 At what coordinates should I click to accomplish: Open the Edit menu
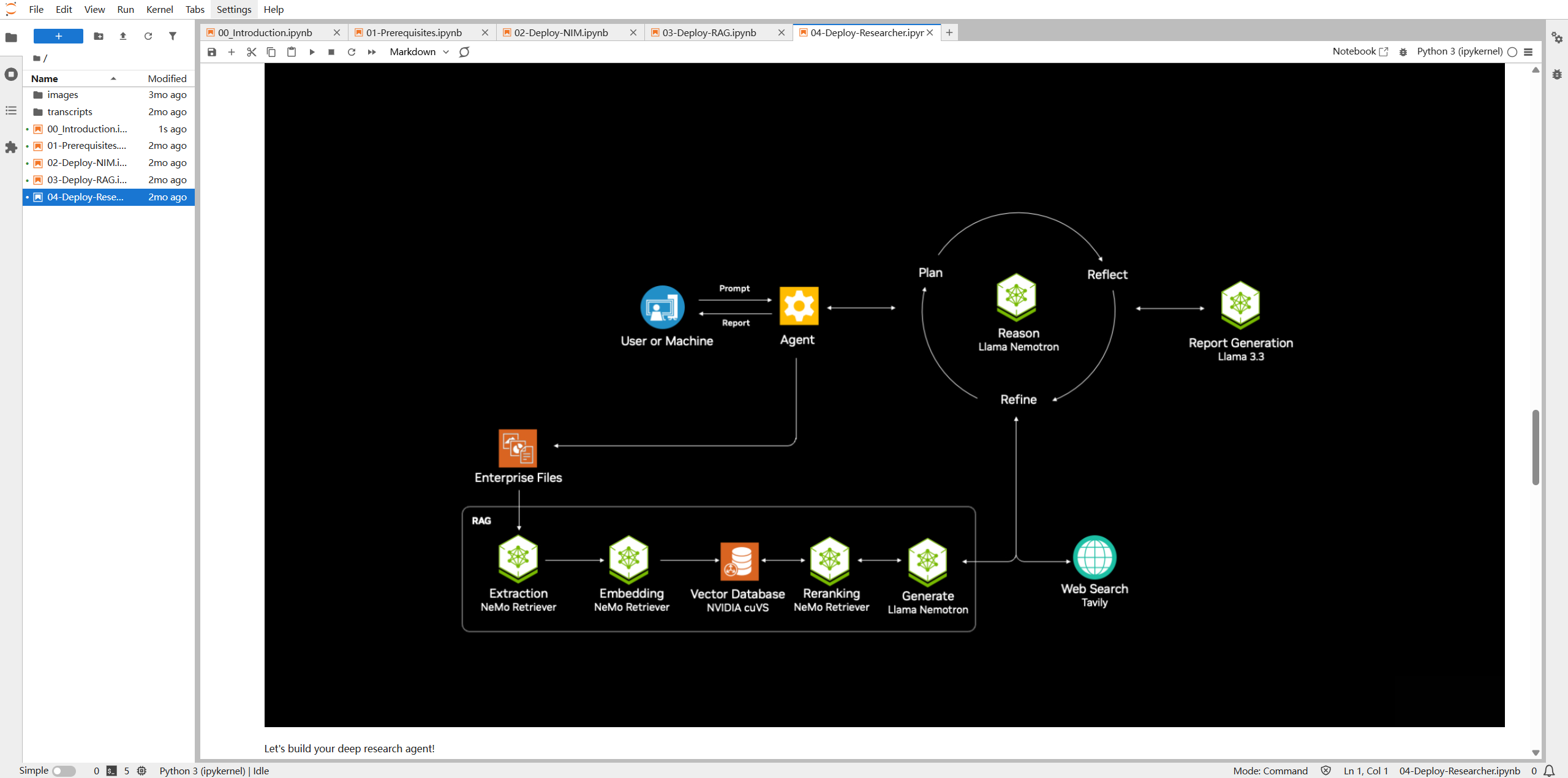coord(64,9)
